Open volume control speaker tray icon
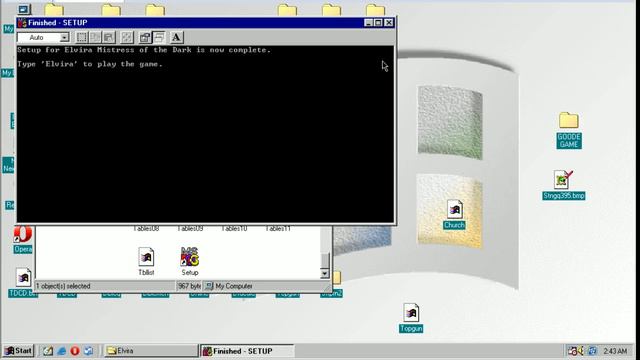 click(581, 351)
